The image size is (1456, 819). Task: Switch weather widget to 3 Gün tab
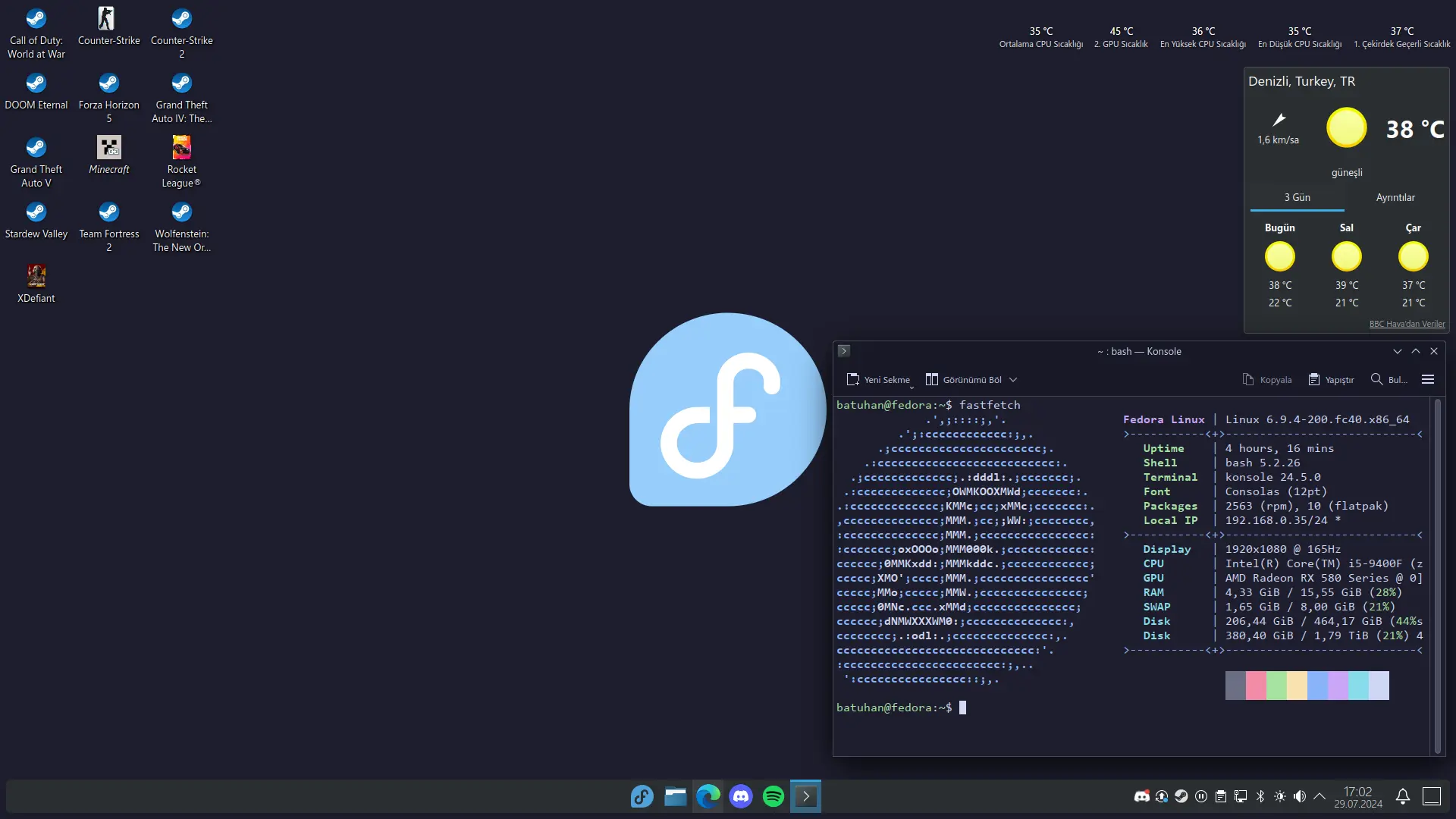click(x=1298, y=198)
